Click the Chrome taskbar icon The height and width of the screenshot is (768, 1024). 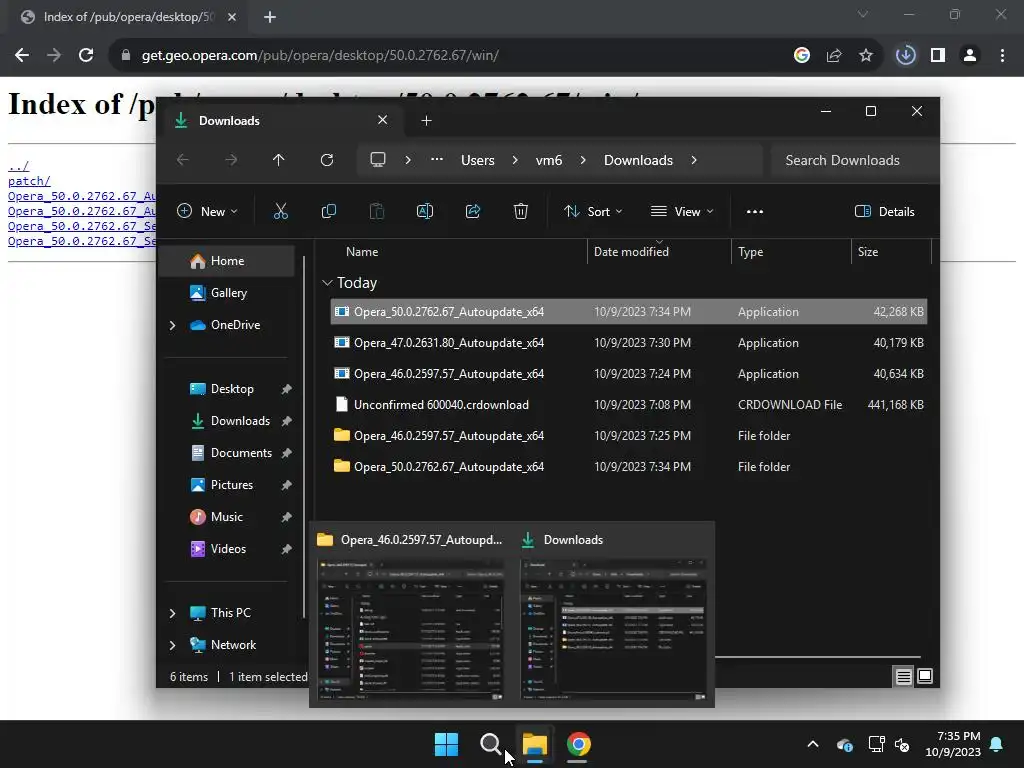(579, 744)
